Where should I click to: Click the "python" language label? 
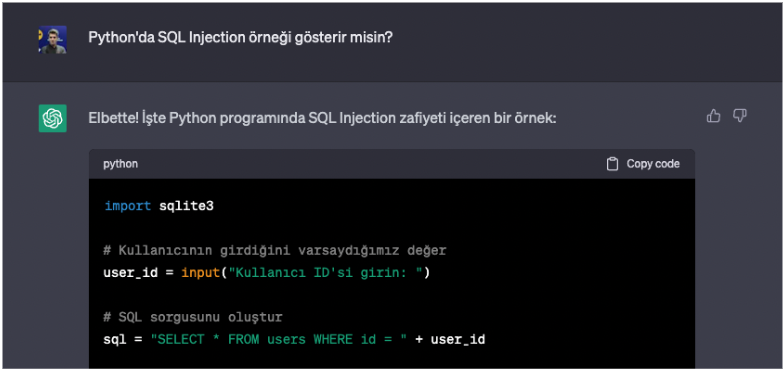pos(120,164)
